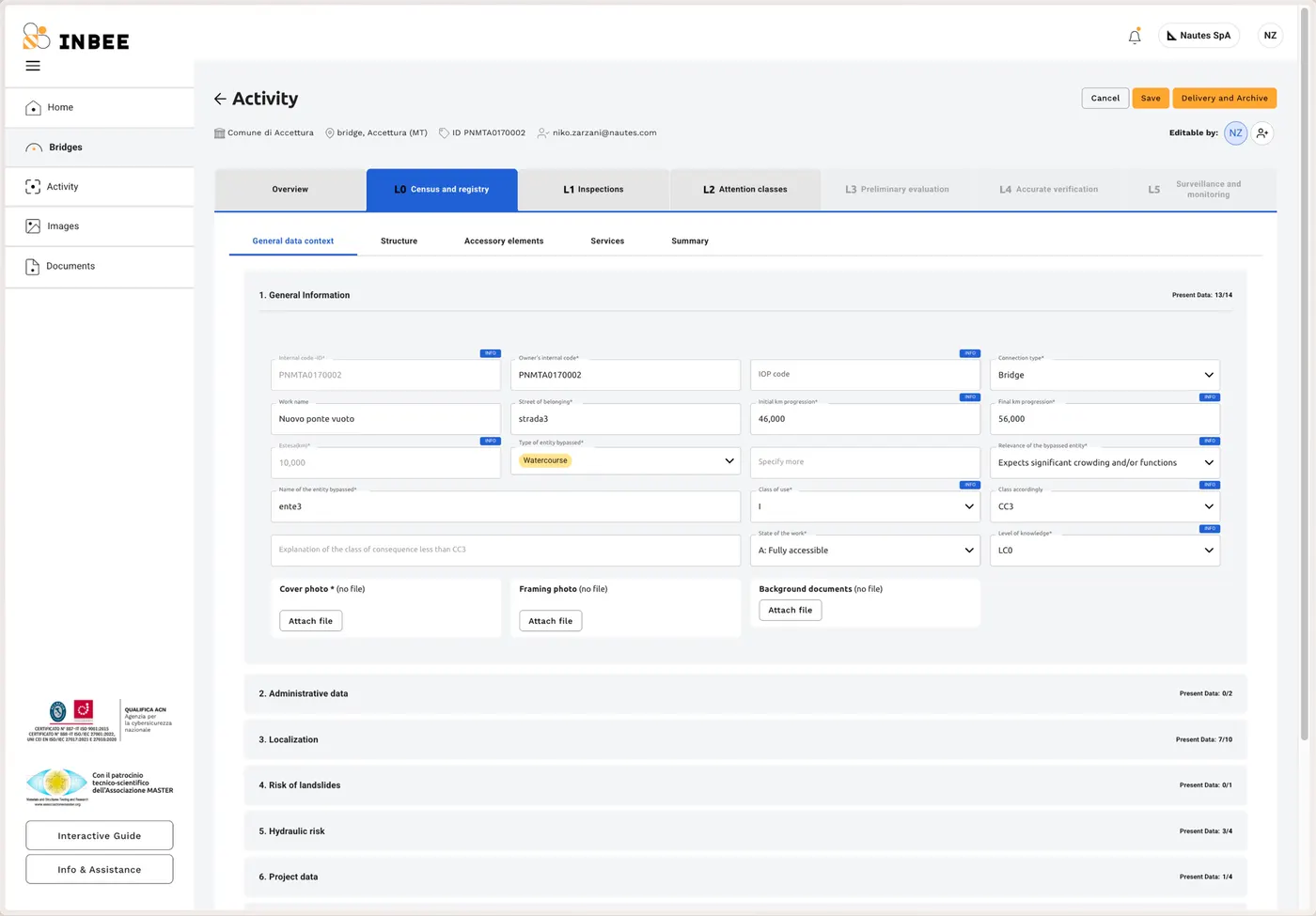Viewport: 1316px width, 916px height.
Task: Click the Specify more field
Action: [x=865, y=462]
